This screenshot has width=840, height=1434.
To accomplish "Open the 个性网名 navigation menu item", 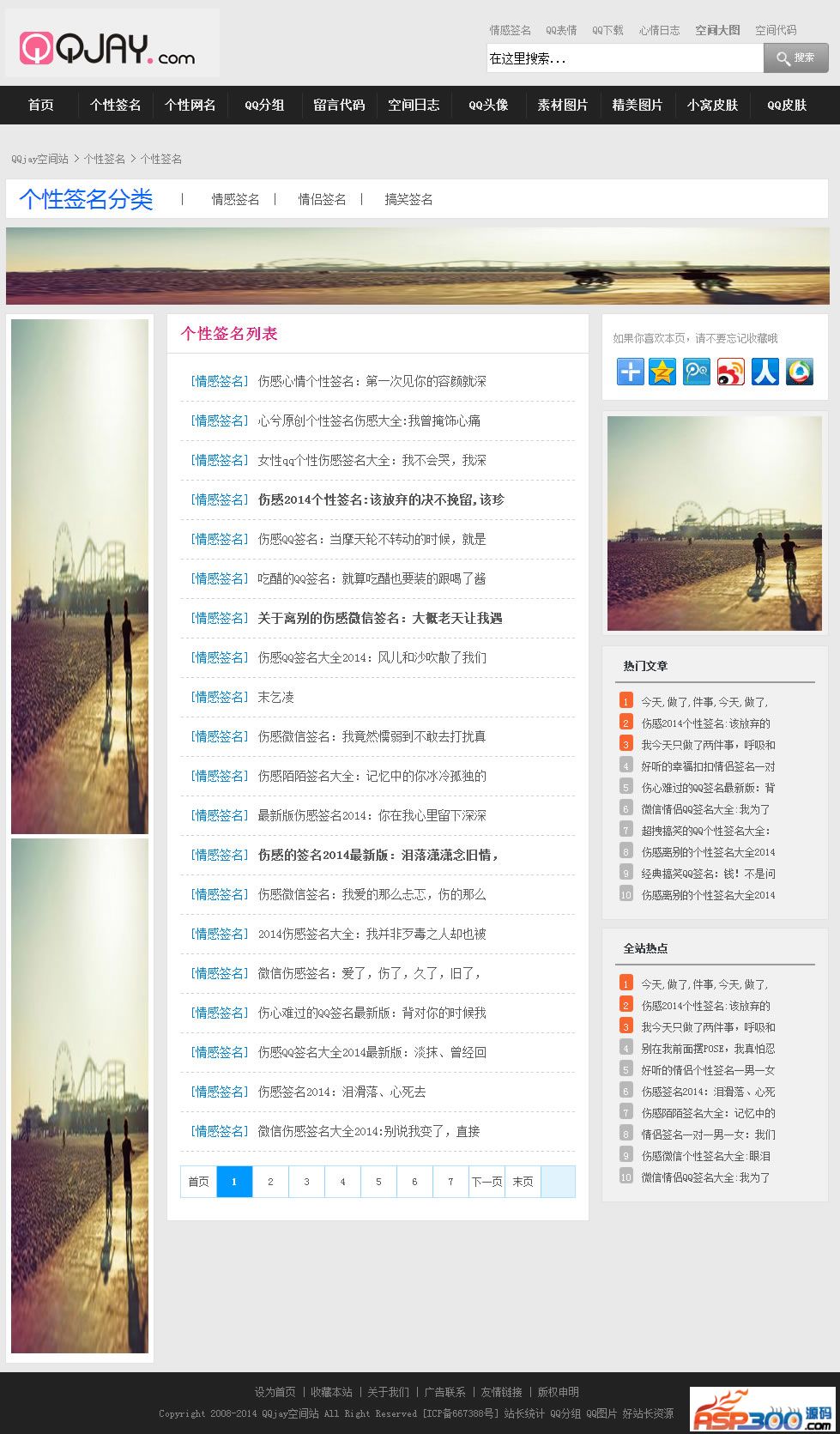I will [x=190, y=105].
